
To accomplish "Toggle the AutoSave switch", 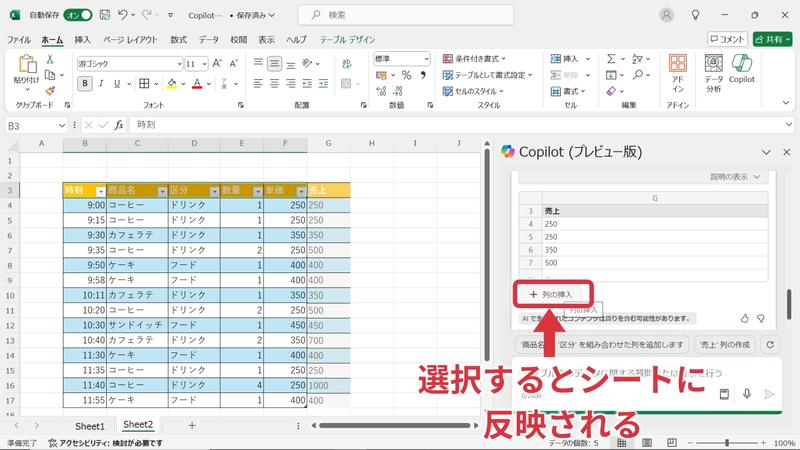I will 78,15.
